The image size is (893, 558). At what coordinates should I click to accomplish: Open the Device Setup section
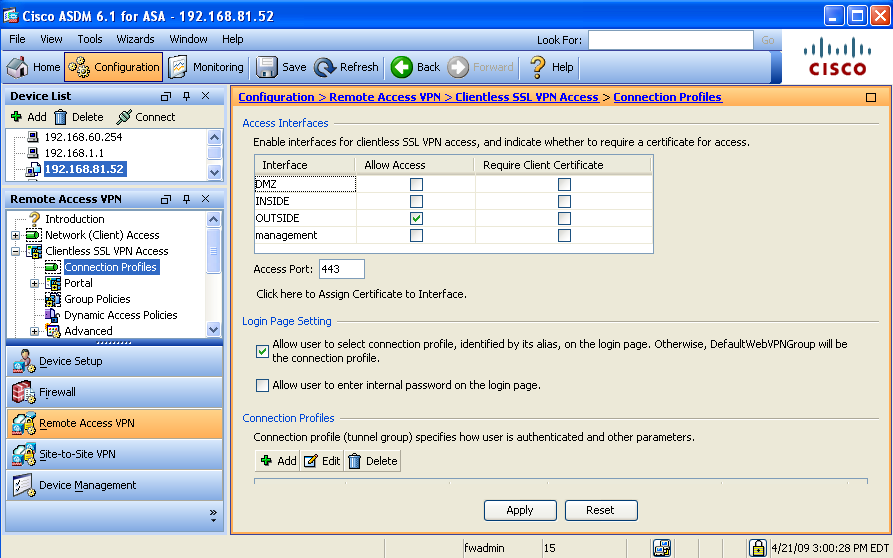pos(114,361)
